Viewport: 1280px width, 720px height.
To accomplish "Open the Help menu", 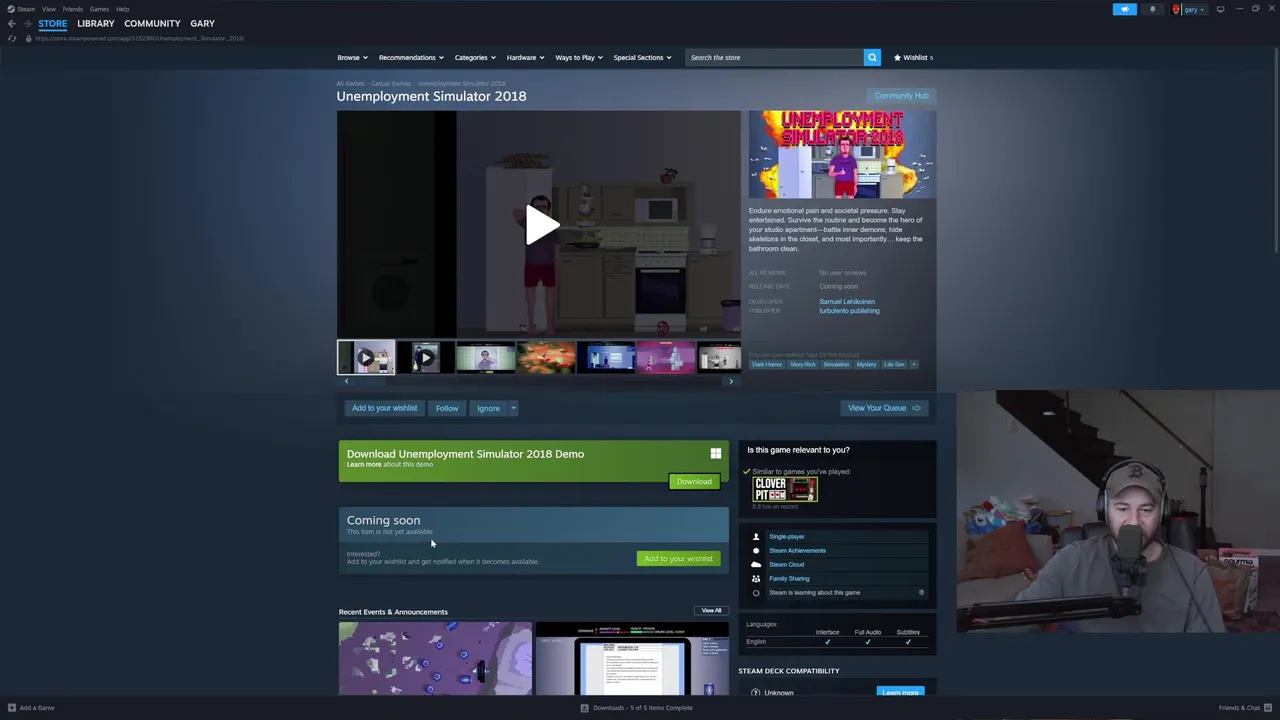I will [122, 9].
